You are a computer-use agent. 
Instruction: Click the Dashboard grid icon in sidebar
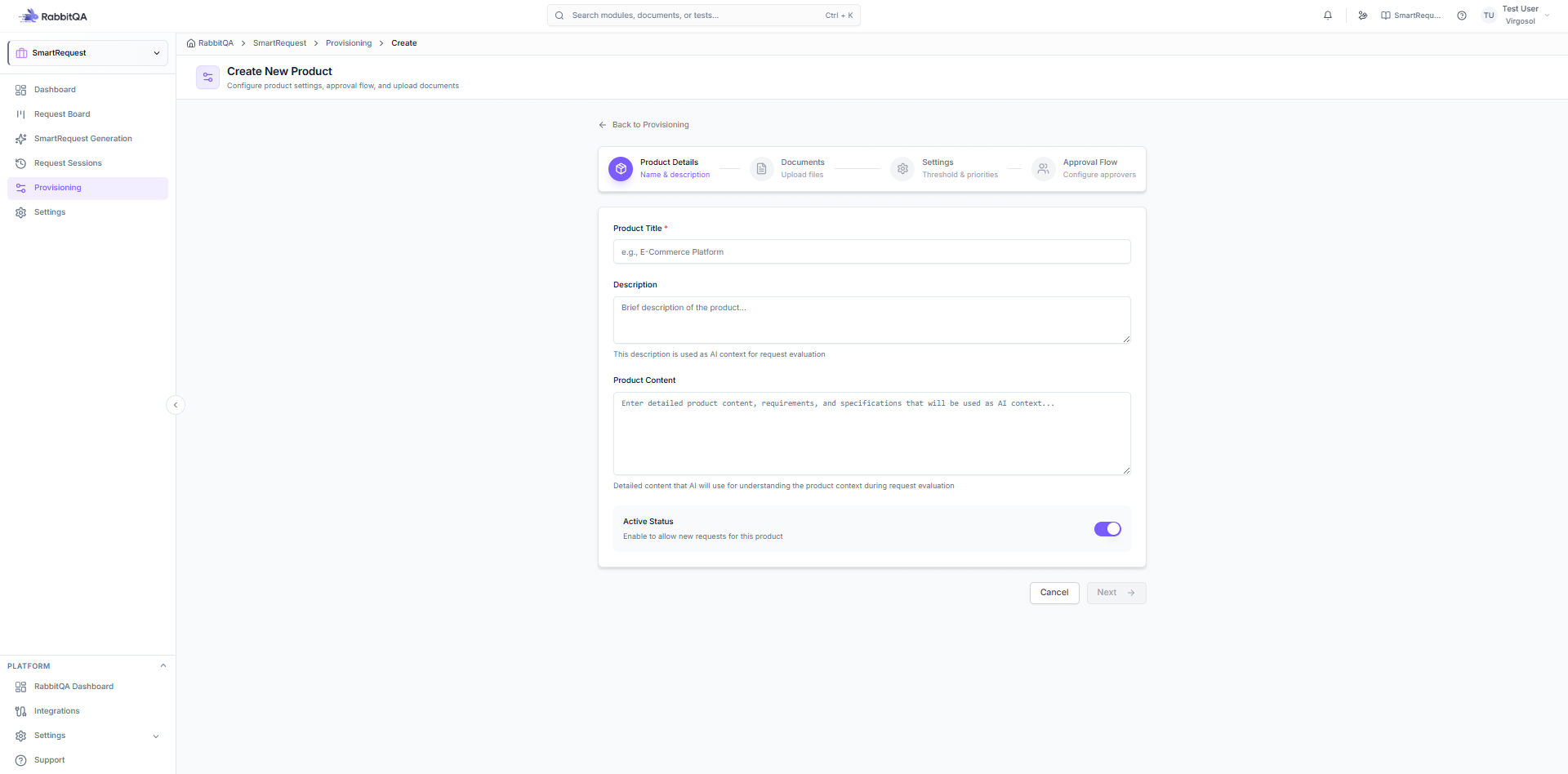(21, 90)
